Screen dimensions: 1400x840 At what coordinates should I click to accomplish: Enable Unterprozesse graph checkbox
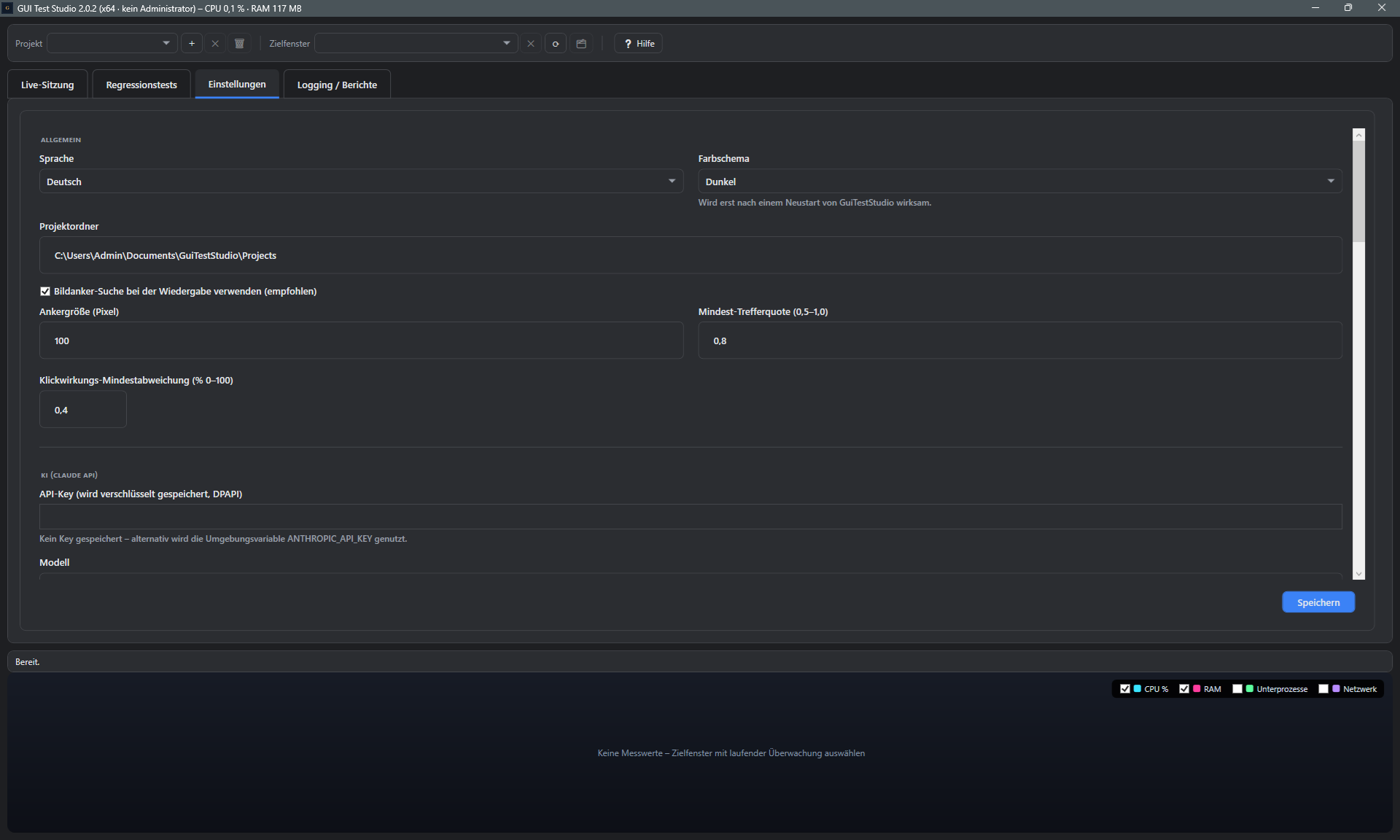pos(1237,689)
